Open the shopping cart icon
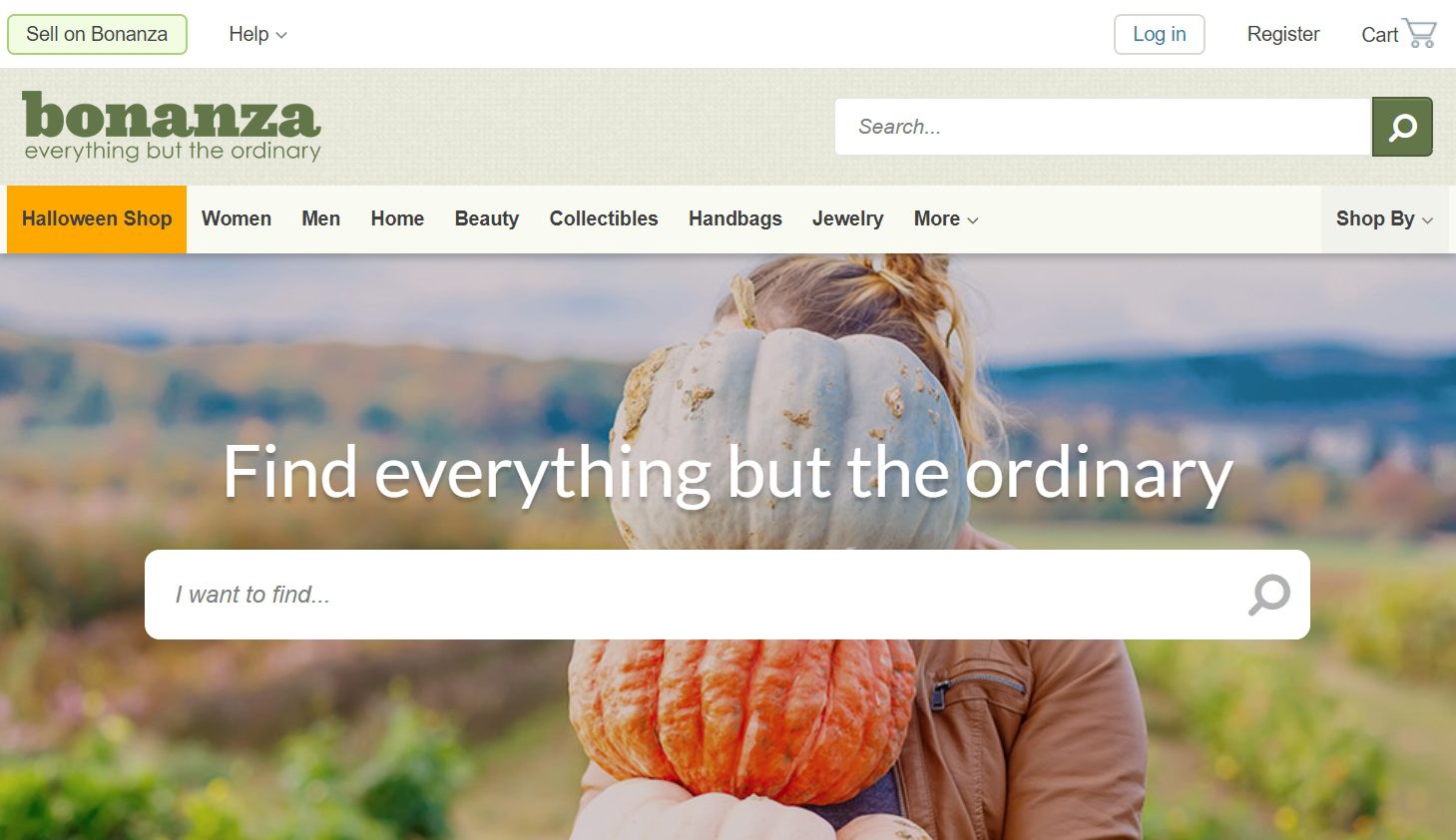 1419,33
